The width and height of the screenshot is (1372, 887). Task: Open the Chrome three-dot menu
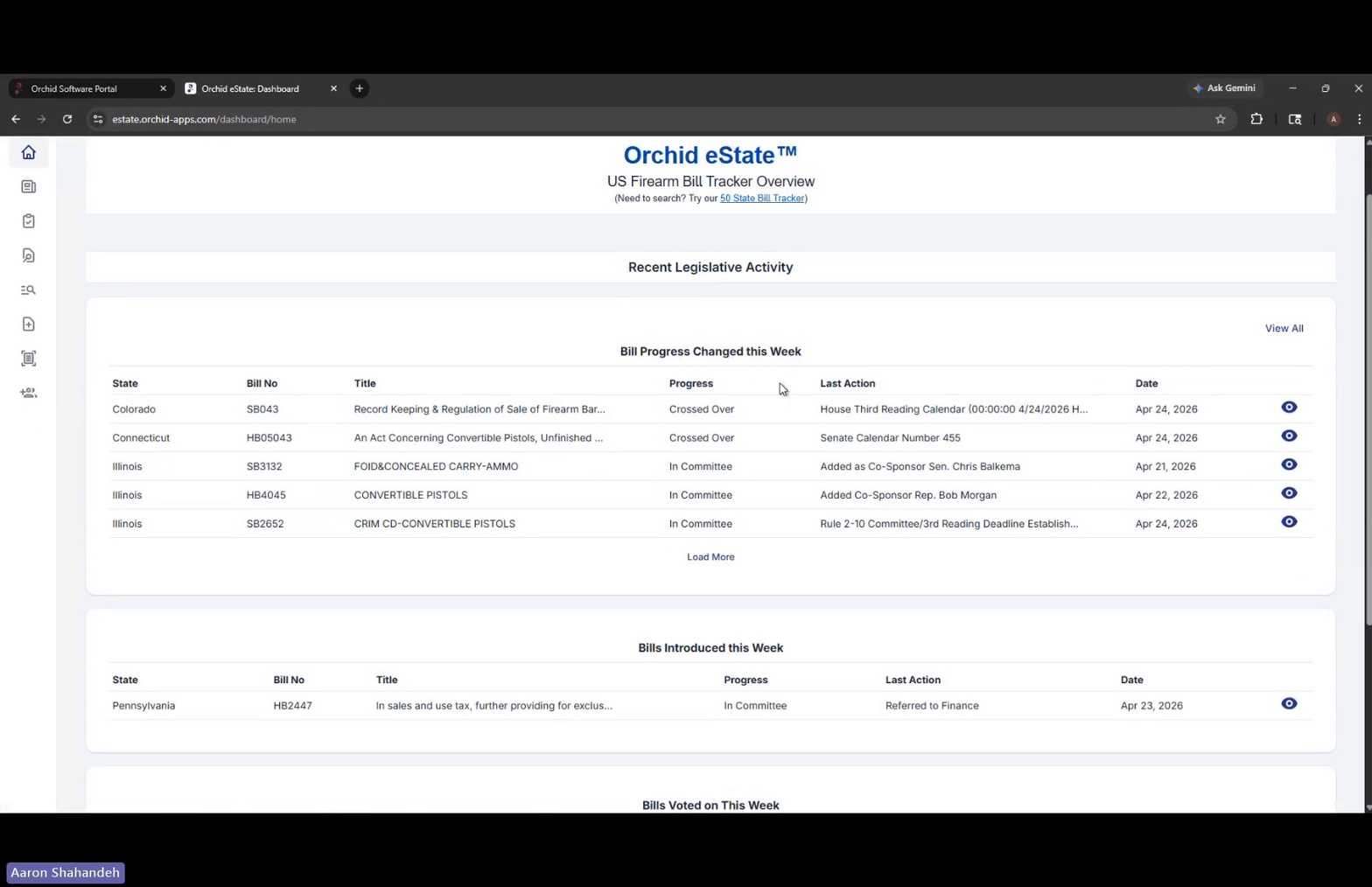pos(1359,119)
